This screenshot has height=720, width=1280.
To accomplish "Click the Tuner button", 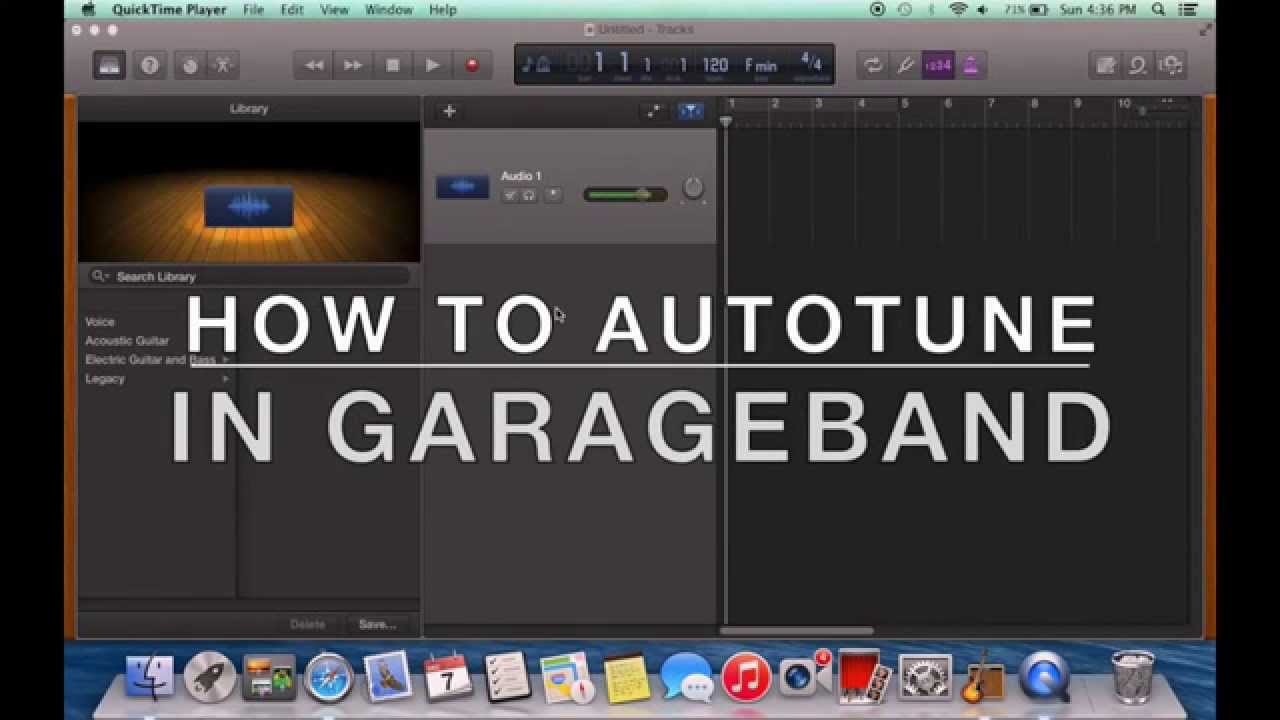I will (x=906, y=66).
